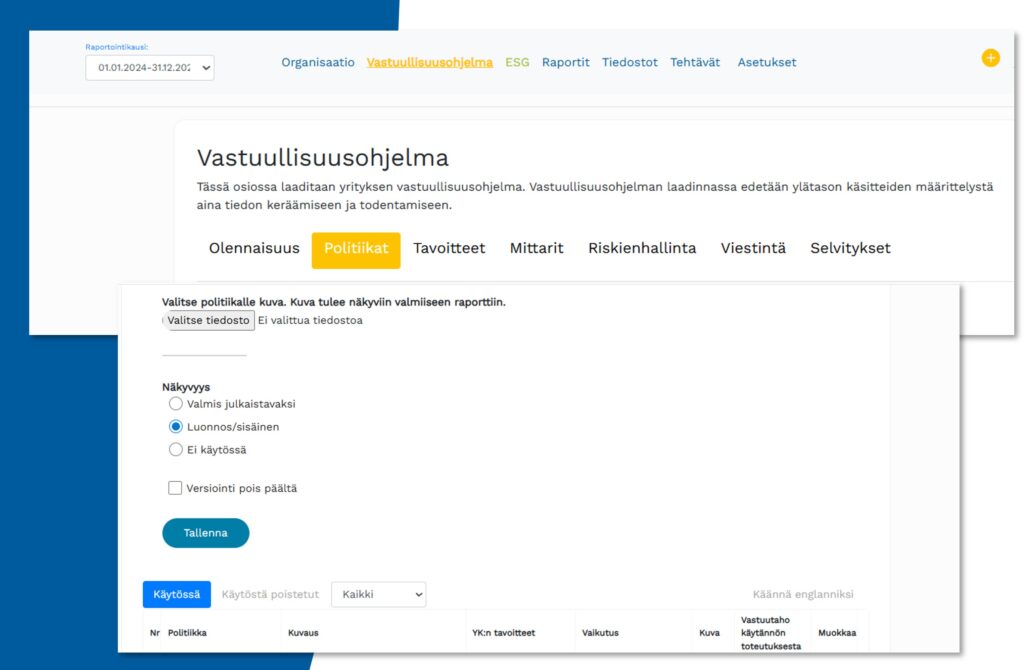The image size is (1024, 670).
Task: Select the Ei käytössä radio option
Action: (x=176, y=450)
